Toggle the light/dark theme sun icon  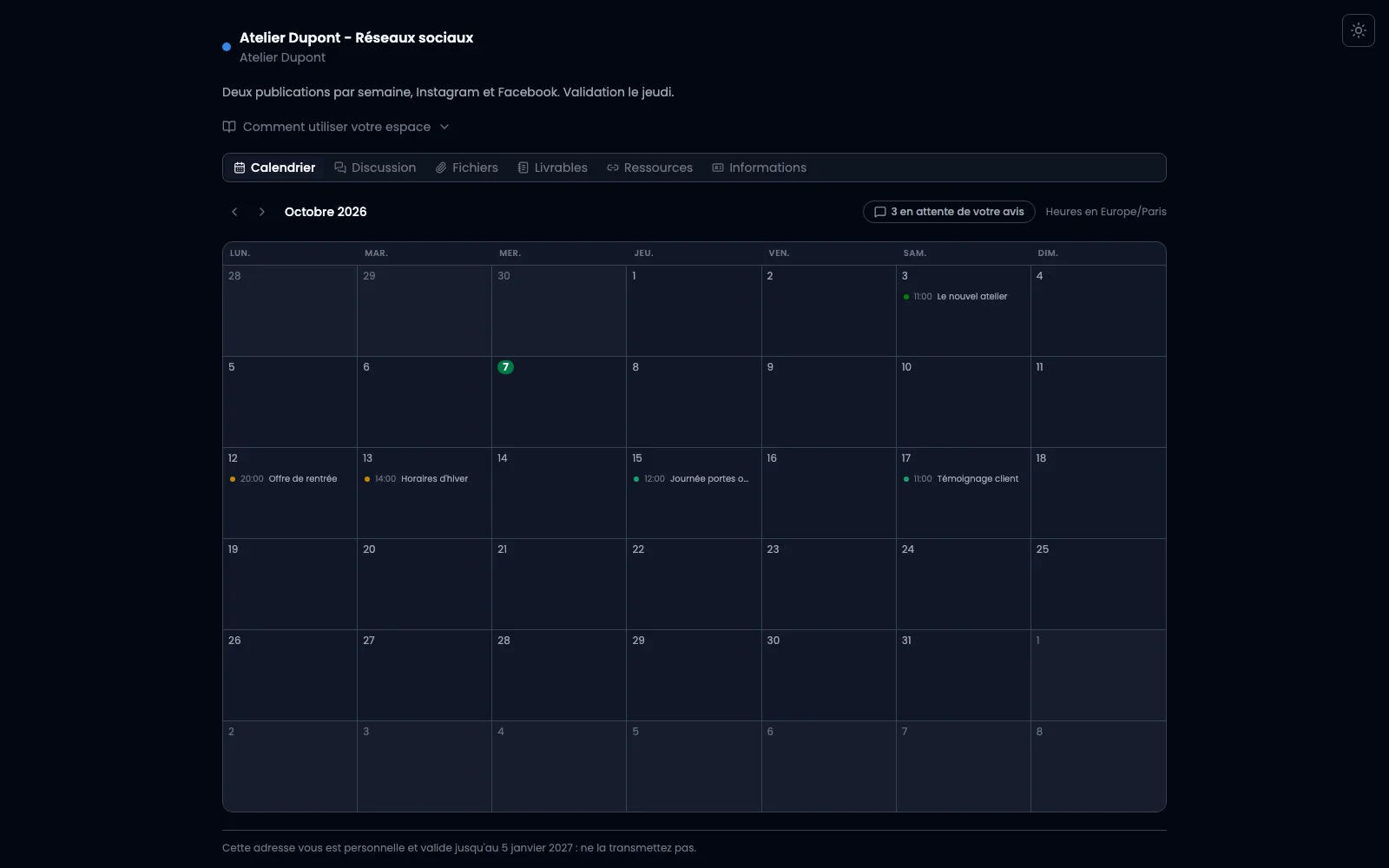pyautogui.click(x=1359, y=30)
